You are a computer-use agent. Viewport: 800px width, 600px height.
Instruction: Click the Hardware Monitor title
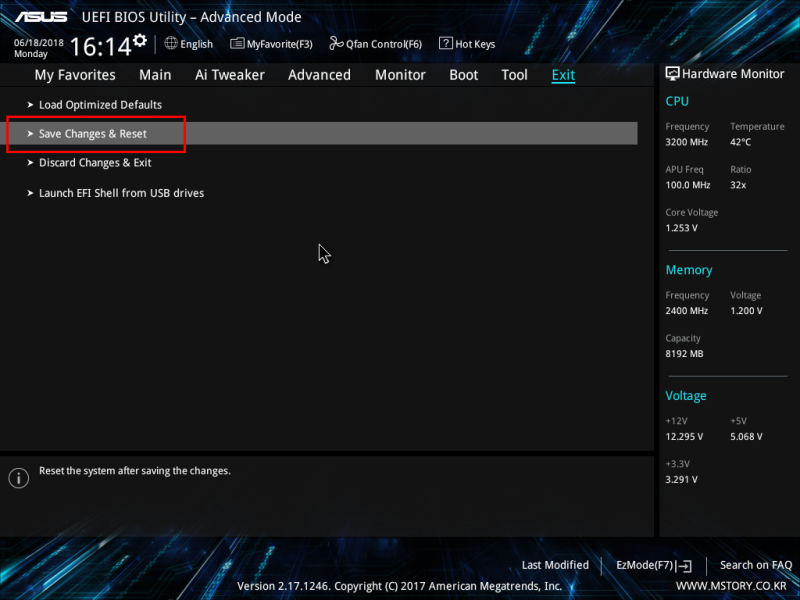point(733,74)
